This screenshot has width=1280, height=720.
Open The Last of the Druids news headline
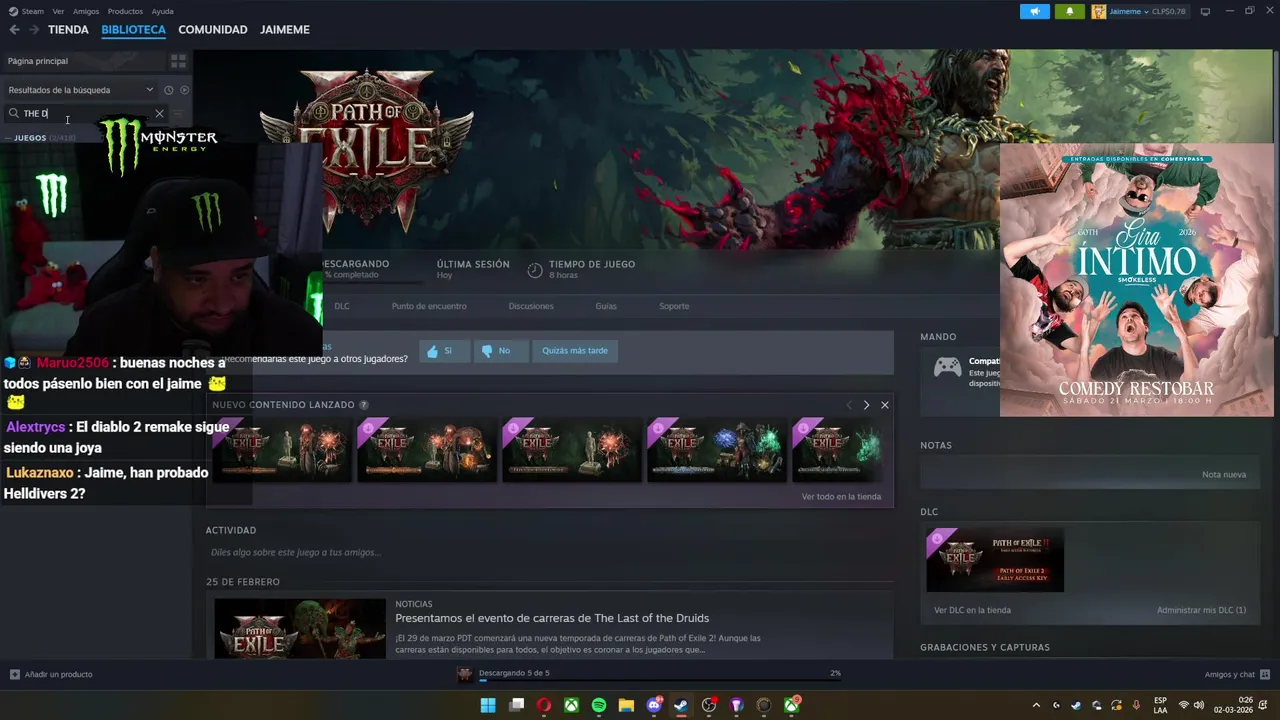[x=552, y=618]
